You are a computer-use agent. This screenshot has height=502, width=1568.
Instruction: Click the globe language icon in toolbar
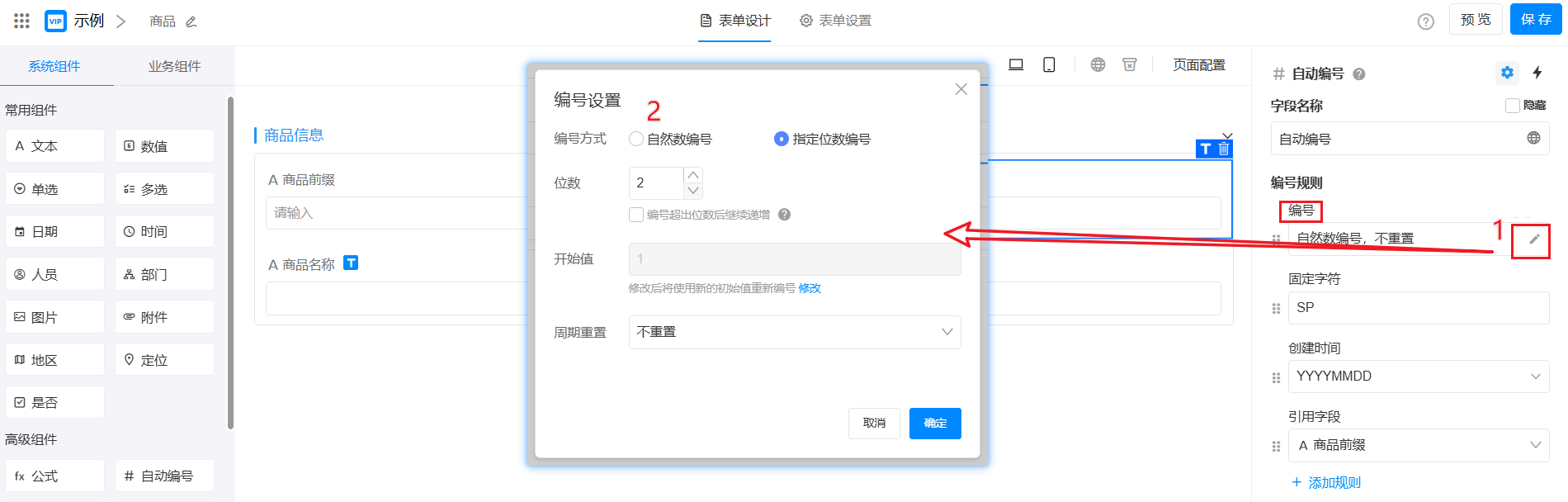[1098, 64]
